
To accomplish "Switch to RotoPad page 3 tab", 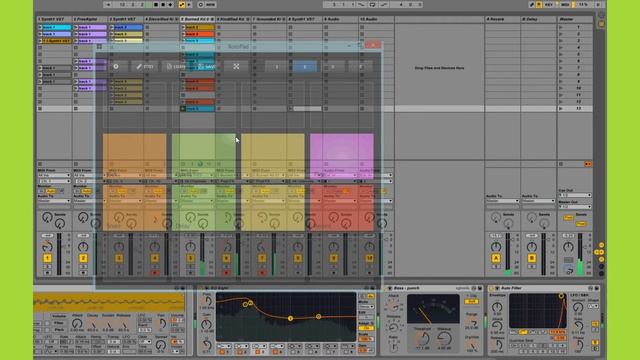I will point(333,67).
